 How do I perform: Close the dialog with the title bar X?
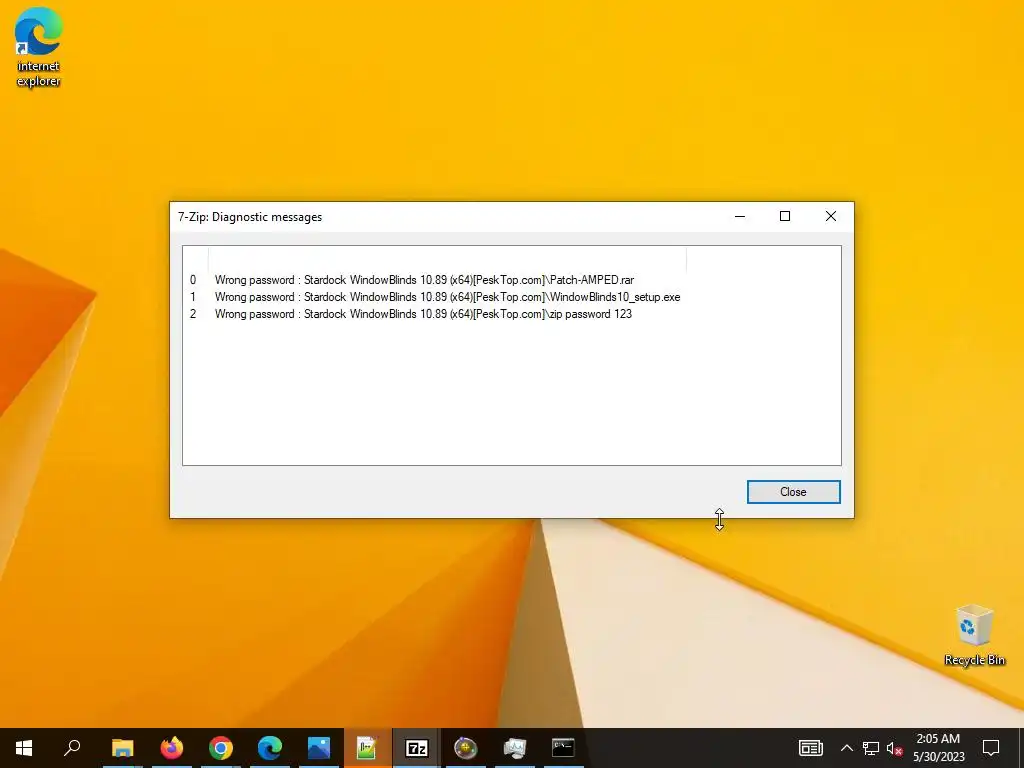coord(831,216)
